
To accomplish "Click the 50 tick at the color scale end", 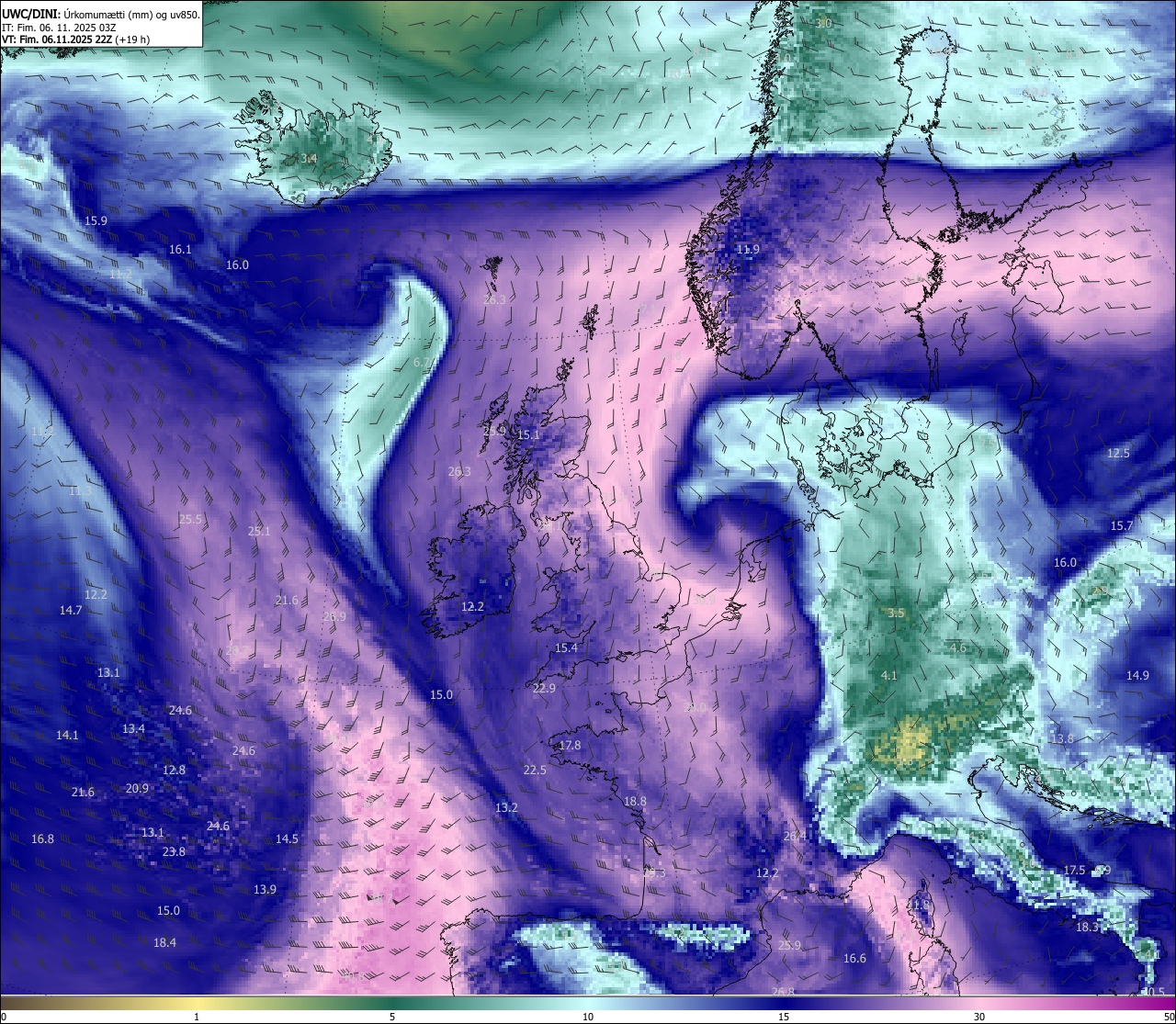I will [1169, 1017].
